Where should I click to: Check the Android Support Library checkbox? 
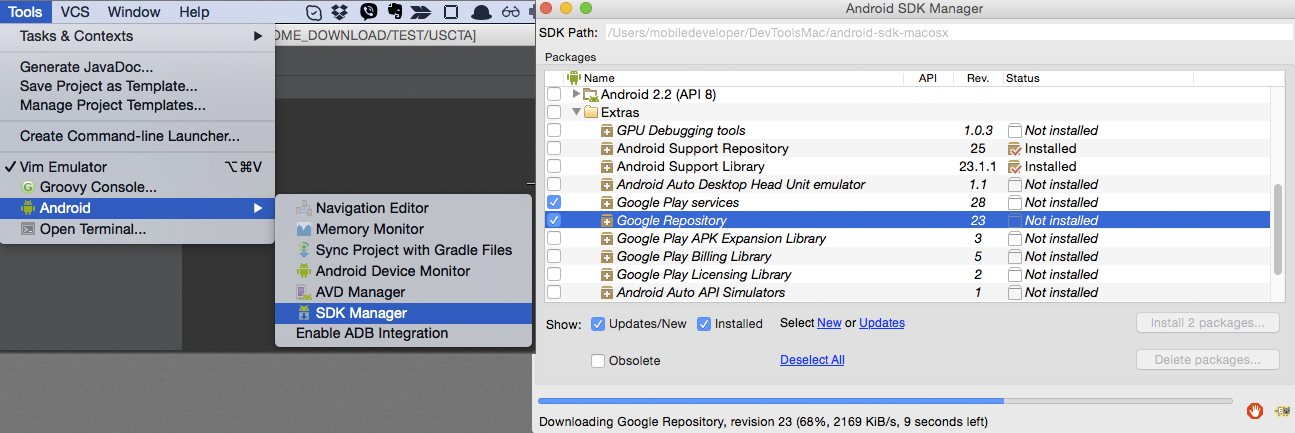pyautogui.click(x=554, y=167)
